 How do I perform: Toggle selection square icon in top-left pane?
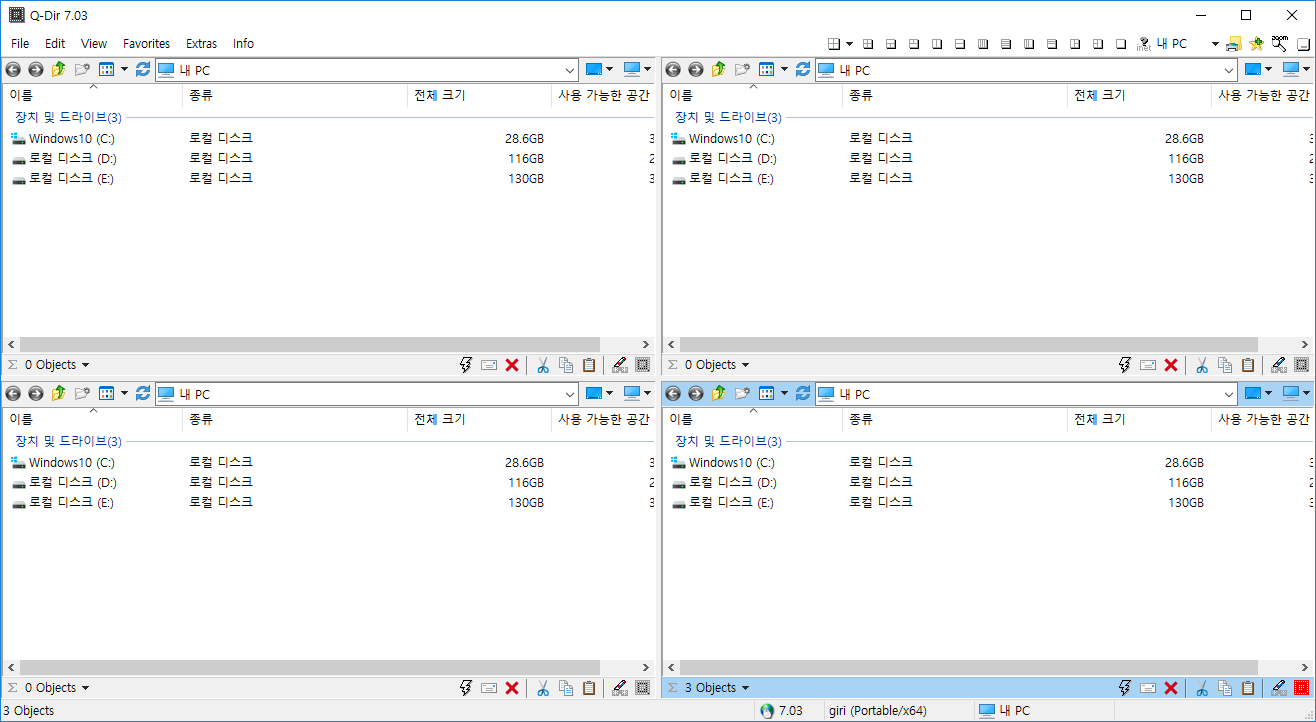[x=642, y=365]
